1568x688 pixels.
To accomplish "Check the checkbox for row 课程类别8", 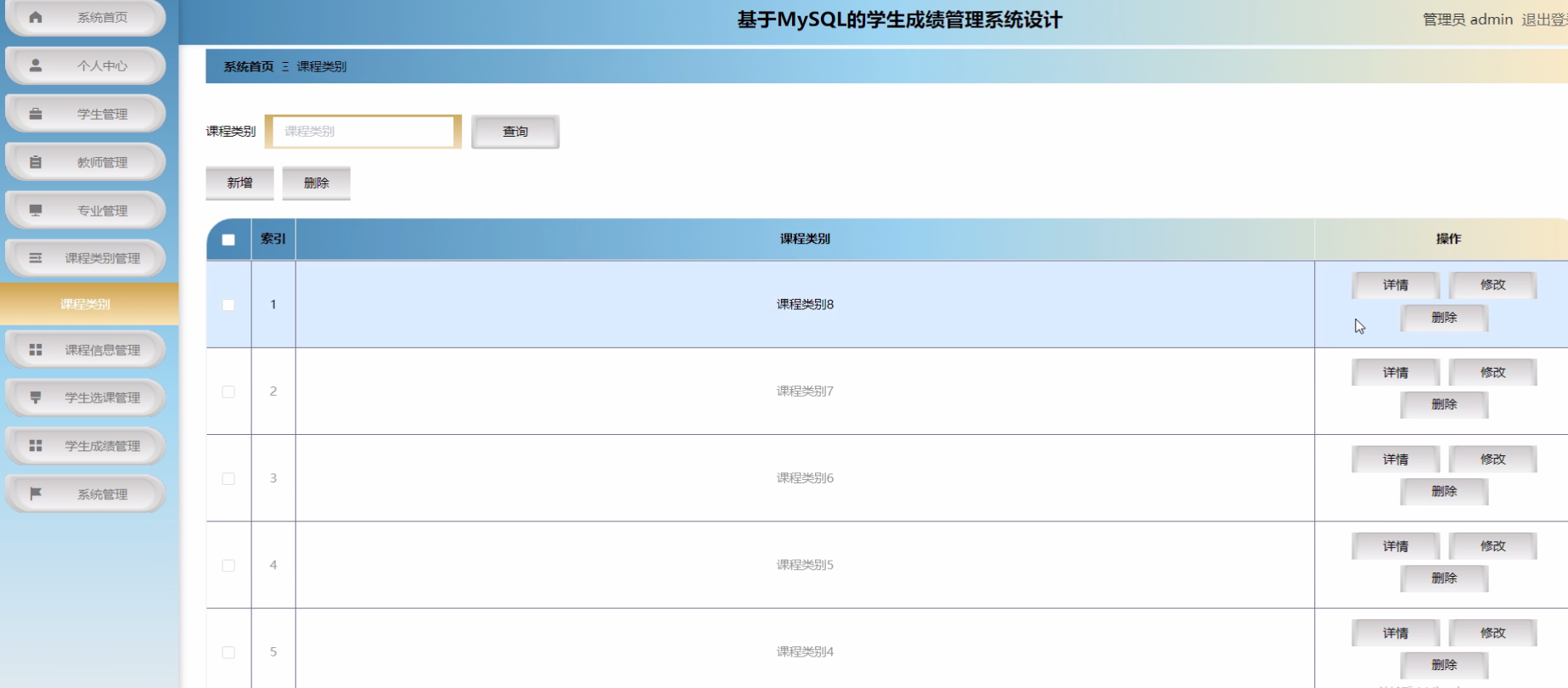I will 228,305.
